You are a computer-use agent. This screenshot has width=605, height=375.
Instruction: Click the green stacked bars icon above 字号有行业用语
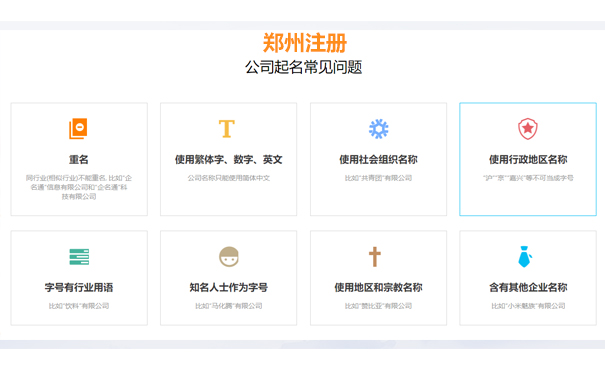point(79,257)
